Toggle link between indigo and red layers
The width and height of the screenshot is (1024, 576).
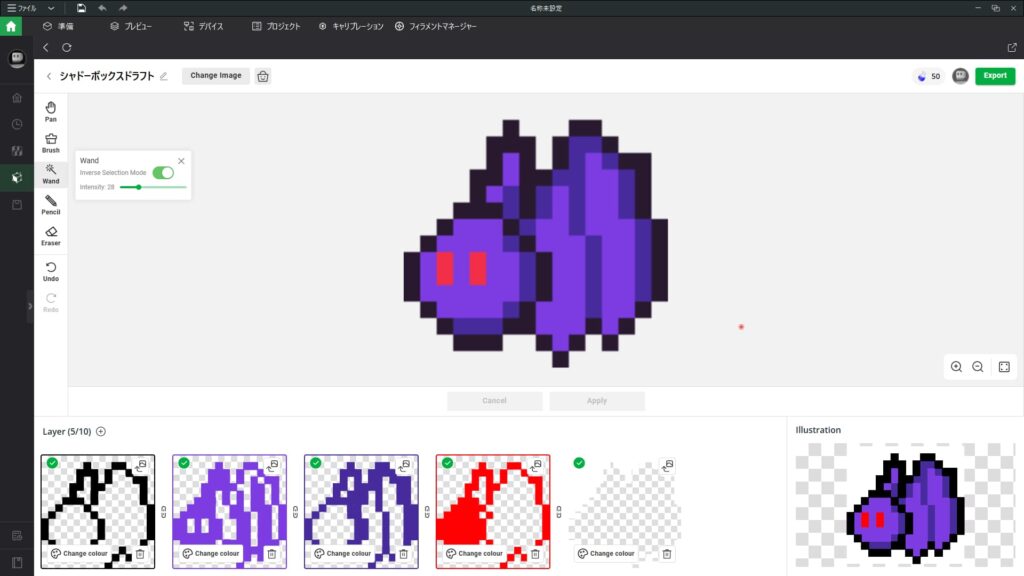coord(427,513)
